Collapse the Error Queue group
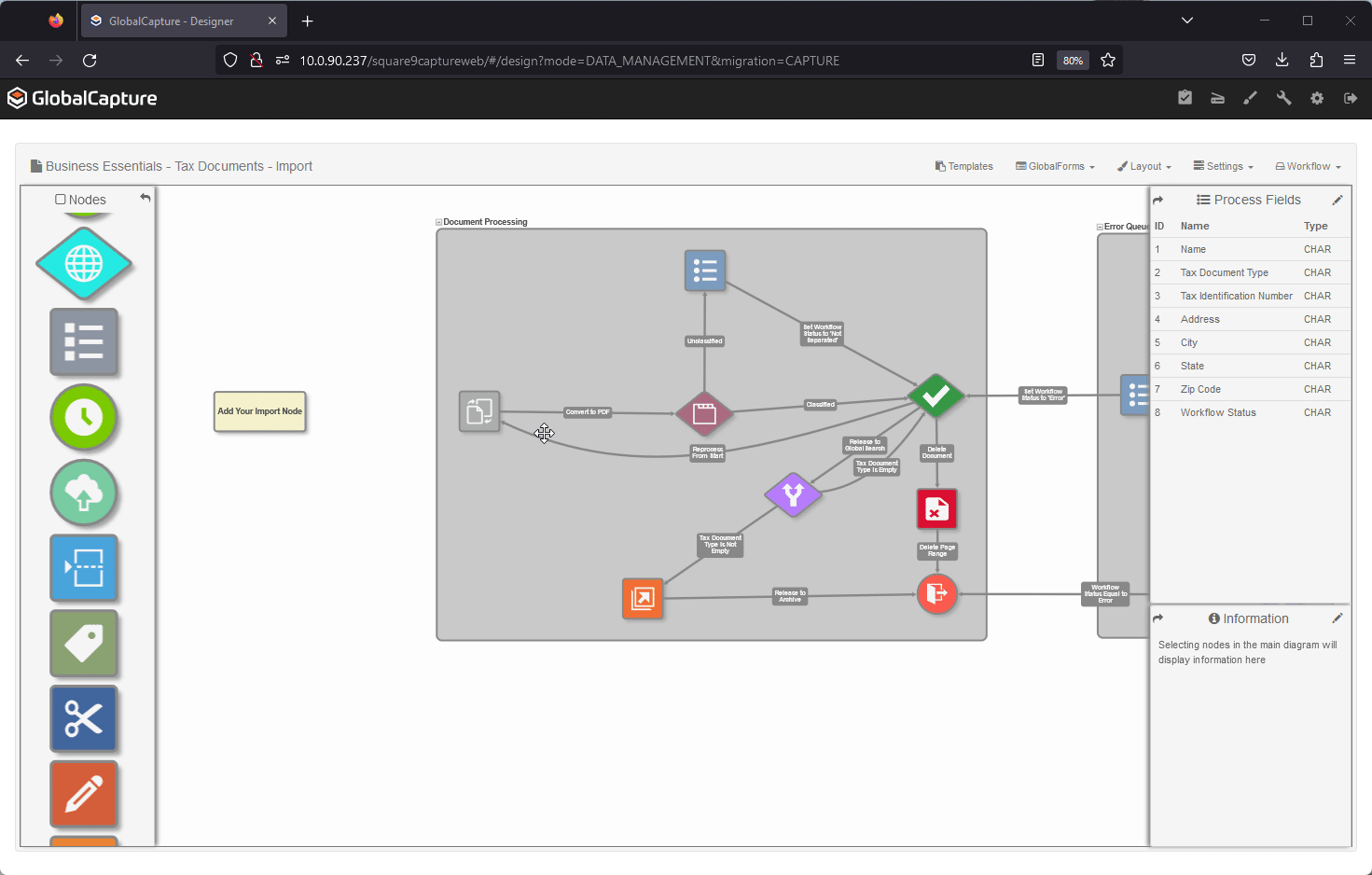1372x875 pixels. pos(1100,227)
